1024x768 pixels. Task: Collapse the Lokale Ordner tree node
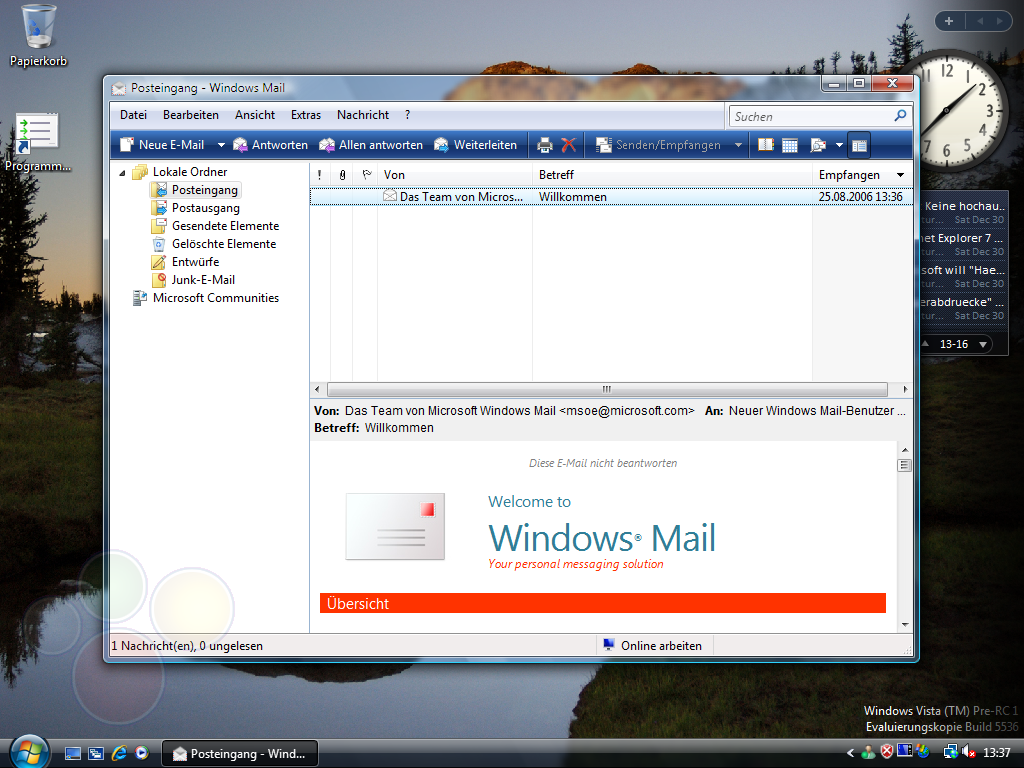pyautogui.click(x=122, y=173)
